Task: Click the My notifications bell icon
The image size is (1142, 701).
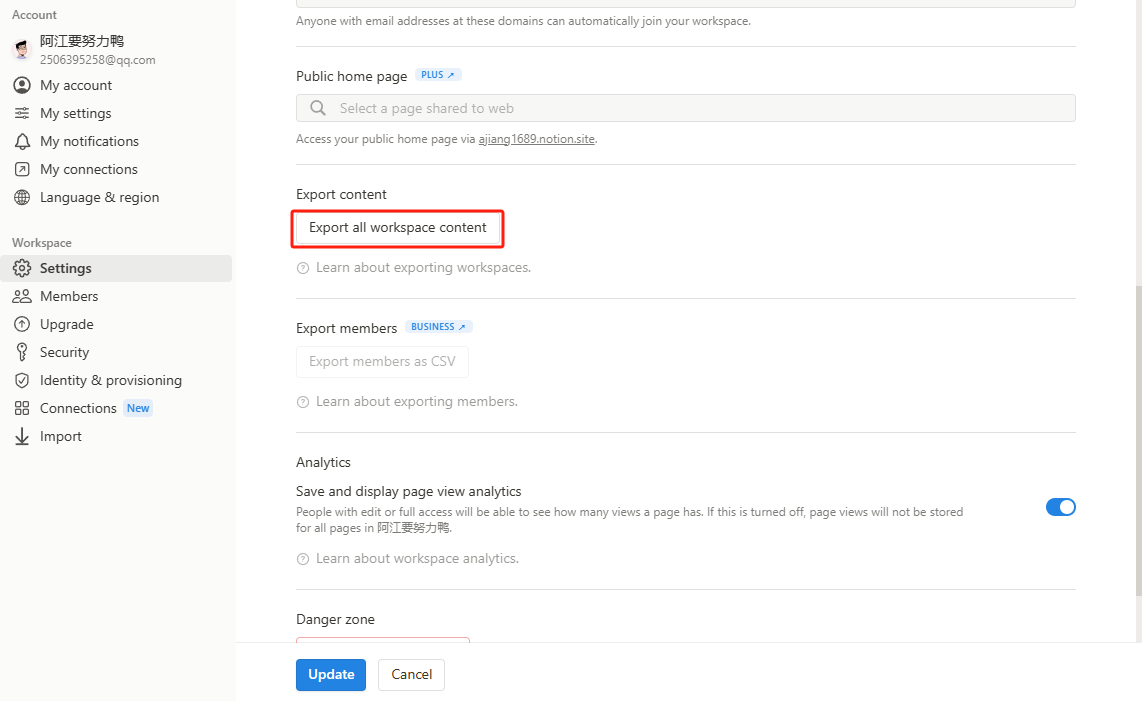Action: pos(22,141)
